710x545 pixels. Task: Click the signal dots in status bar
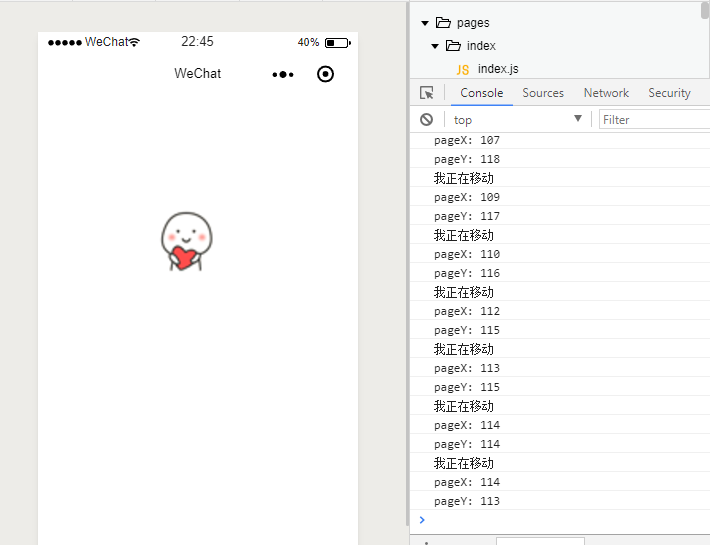tap(65, 43)
